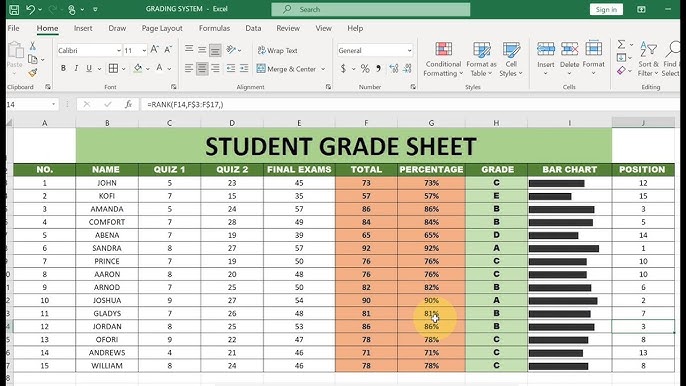The width and height of the screenshot is (686, 386).
Task: Click the Wrap Text button
Action: 277,50
